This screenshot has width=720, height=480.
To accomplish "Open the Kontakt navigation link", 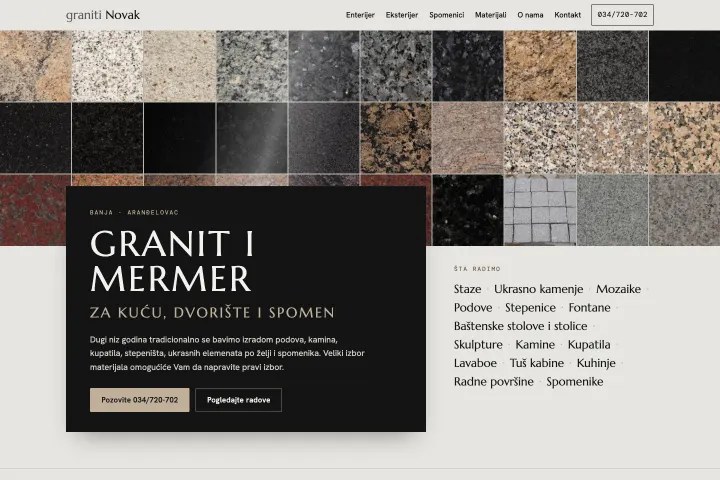I will [x=568, y=15].
